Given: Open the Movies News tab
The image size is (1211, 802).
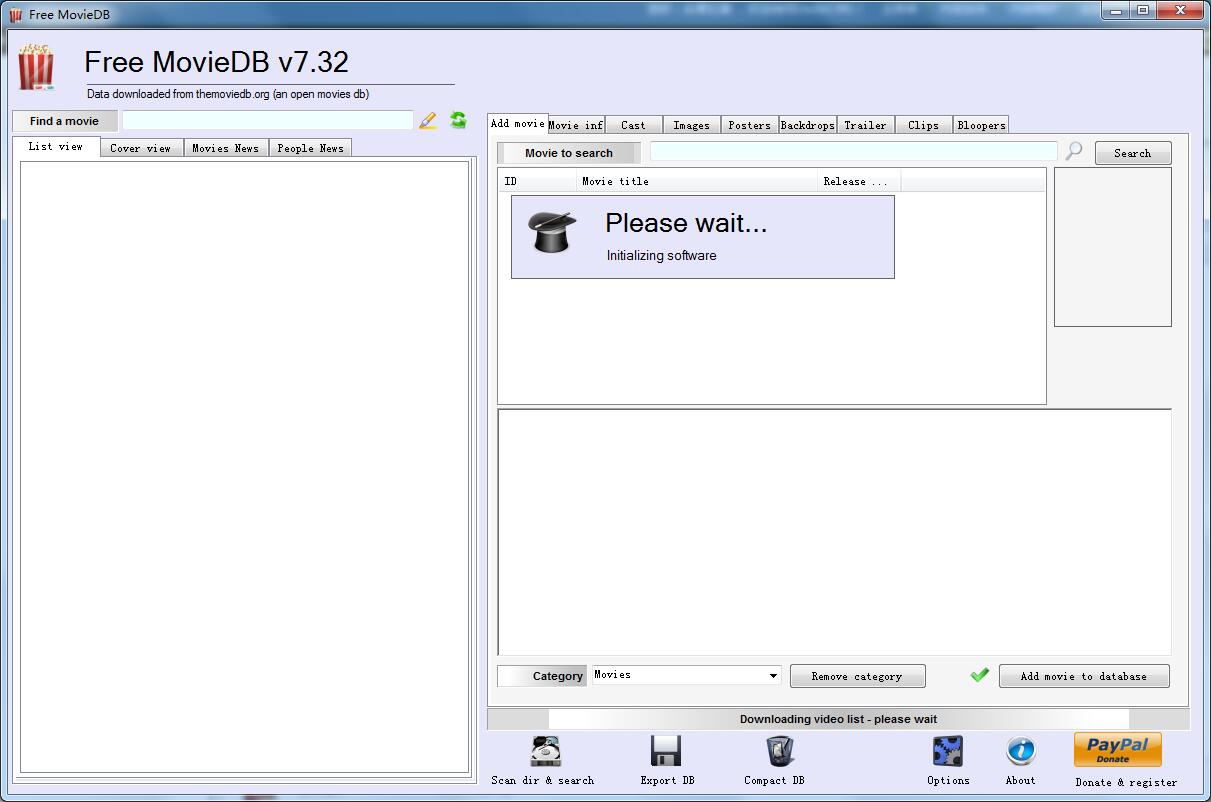Looking at the screenshot, I should pos(225,148).
